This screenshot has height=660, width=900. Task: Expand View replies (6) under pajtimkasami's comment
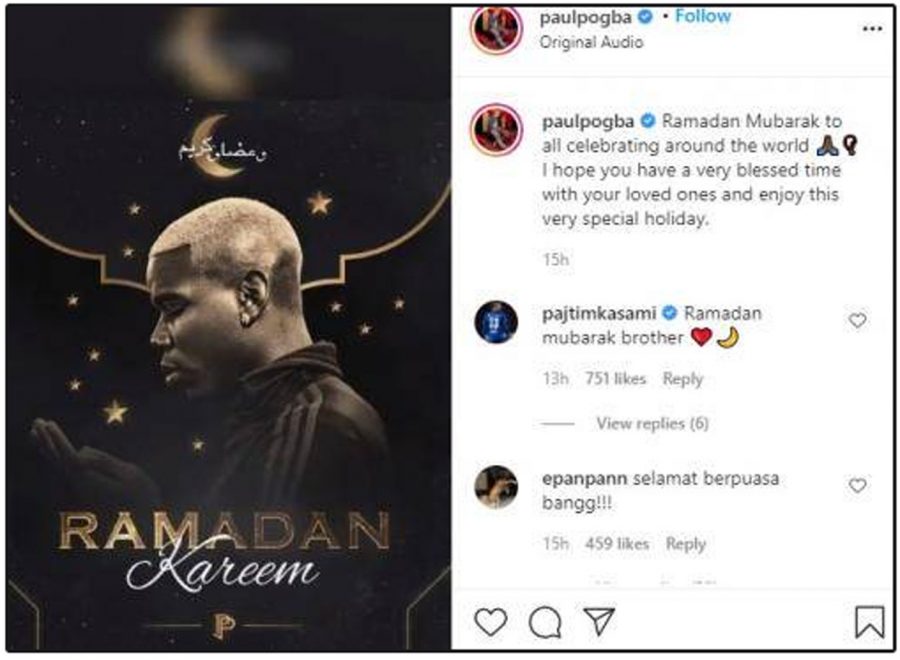click(x=653, y=424)
